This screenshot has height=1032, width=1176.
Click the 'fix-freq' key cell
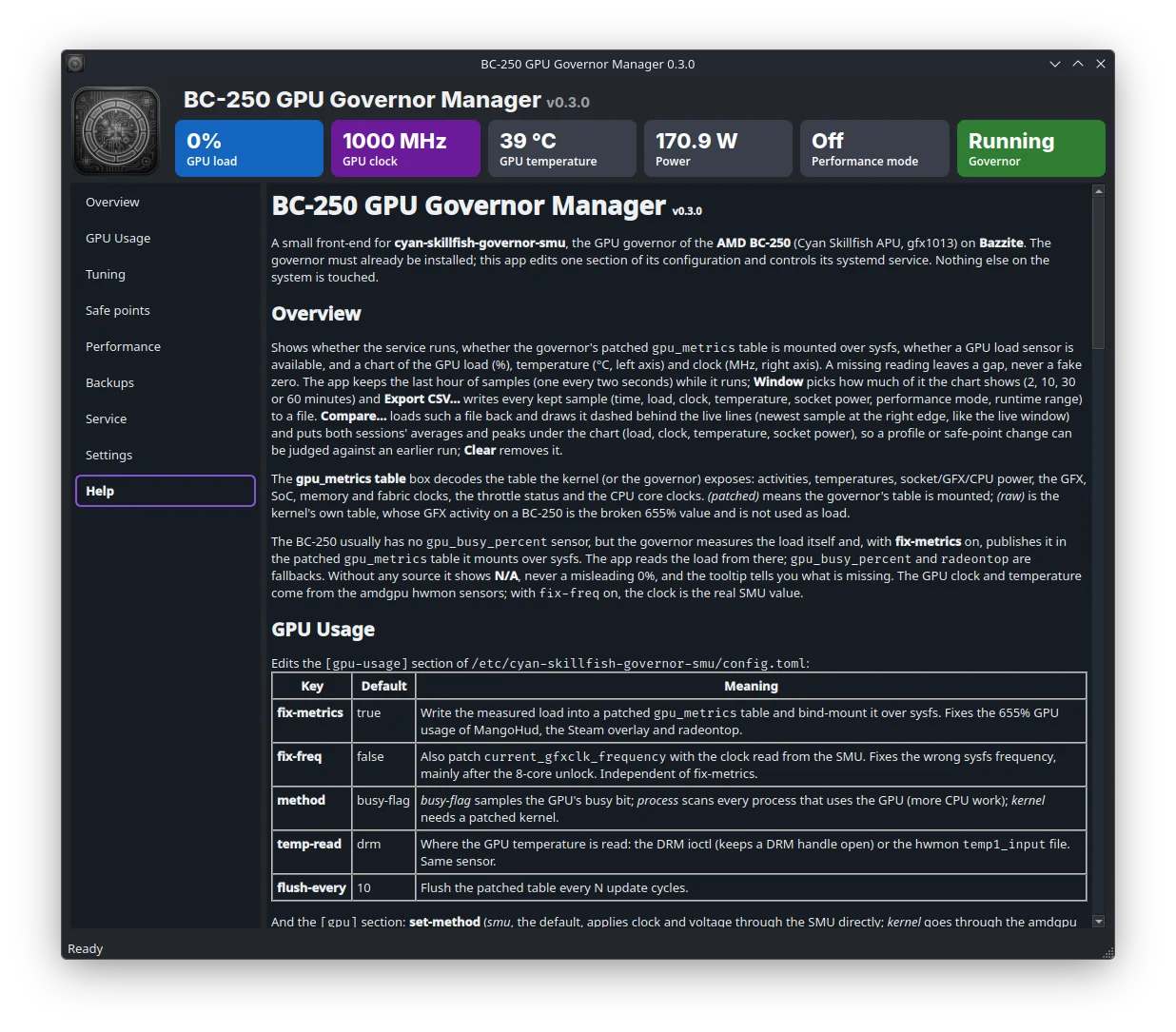pyautogui.click(x=312, y=765)
